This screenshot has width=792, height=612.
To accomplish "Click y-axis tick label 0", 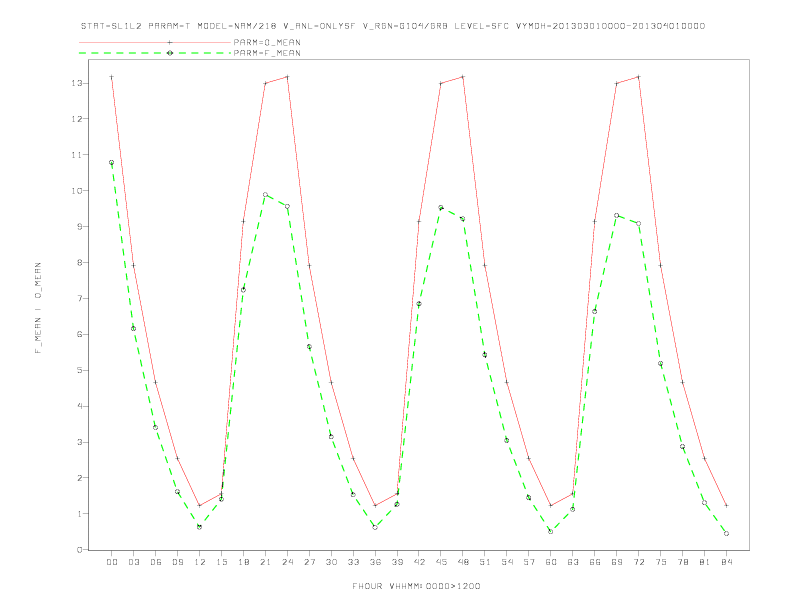I will pos(80,549).
